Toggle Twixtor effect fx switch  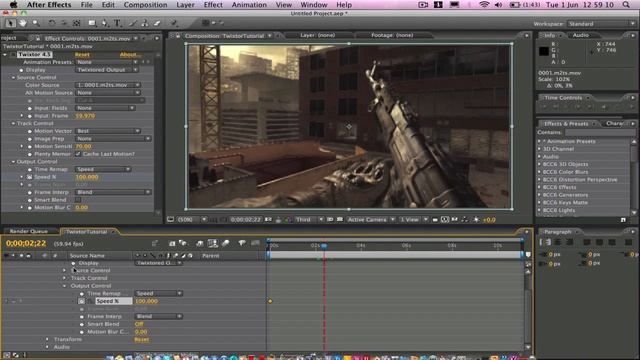click(x=13, y=54)
